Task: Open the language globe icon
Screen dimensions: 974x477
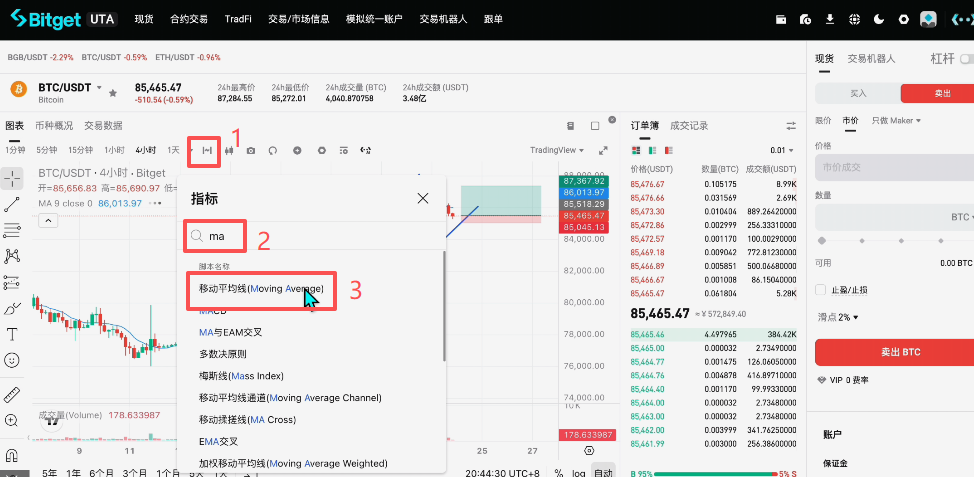Action: (x=854, y=19)
